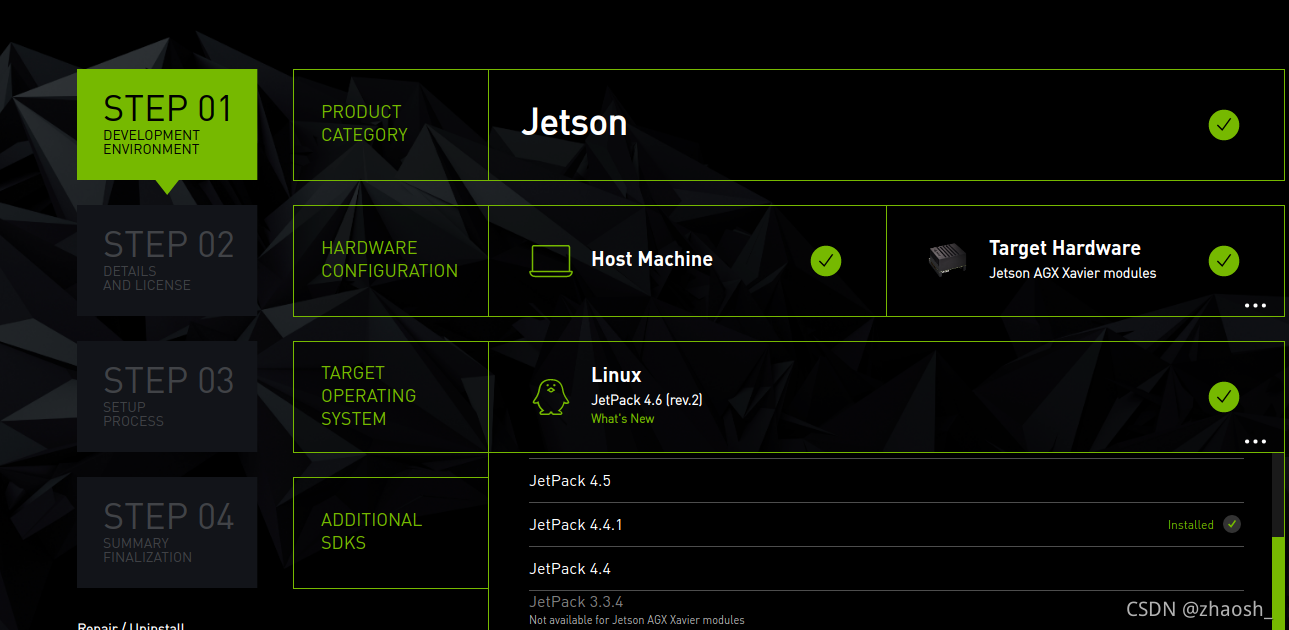Click the Host Machine label
Viewport: 1289px width, 630px height.
(651, 260)
